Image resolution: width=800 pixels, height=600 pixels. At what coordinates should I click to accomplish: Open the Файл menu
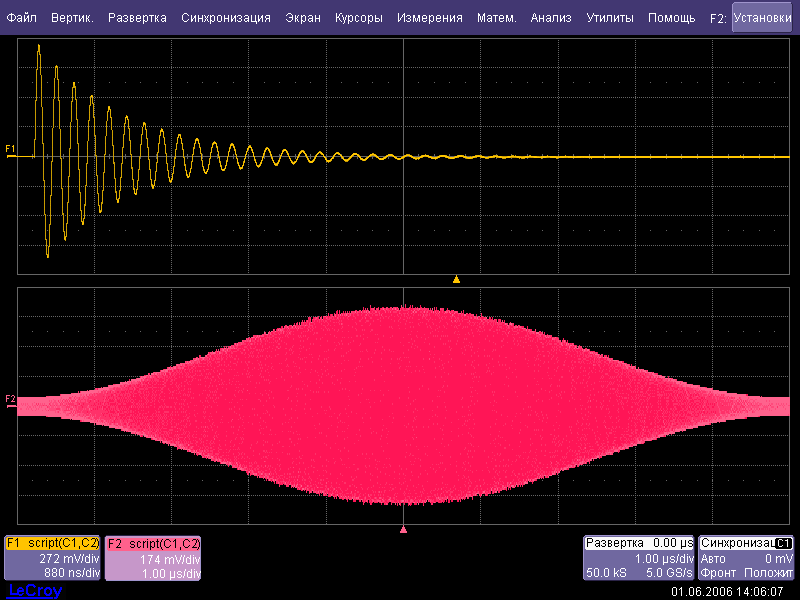(22, 18)
